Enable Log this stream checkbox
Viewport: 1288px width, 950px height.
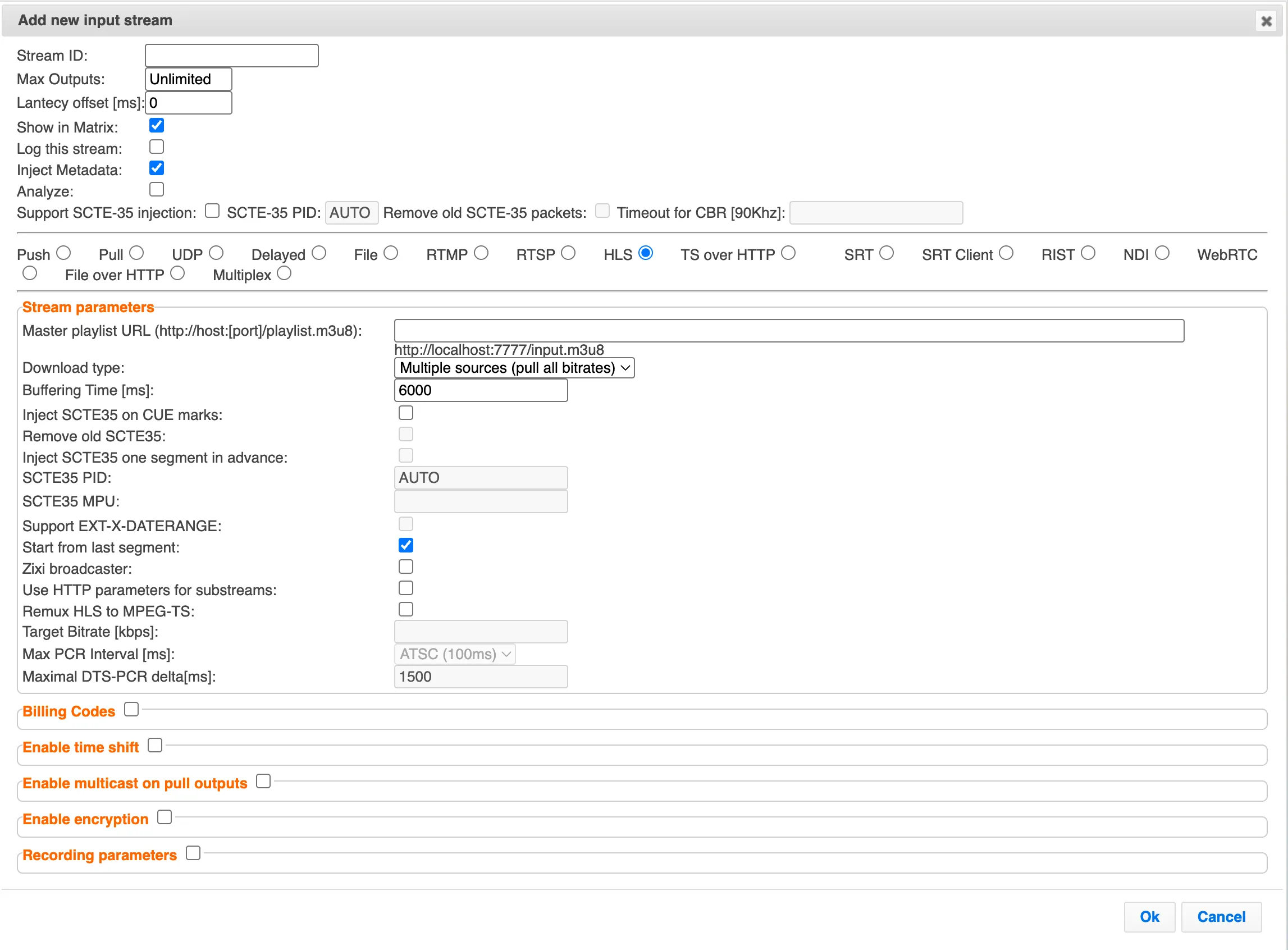point(157,147)
